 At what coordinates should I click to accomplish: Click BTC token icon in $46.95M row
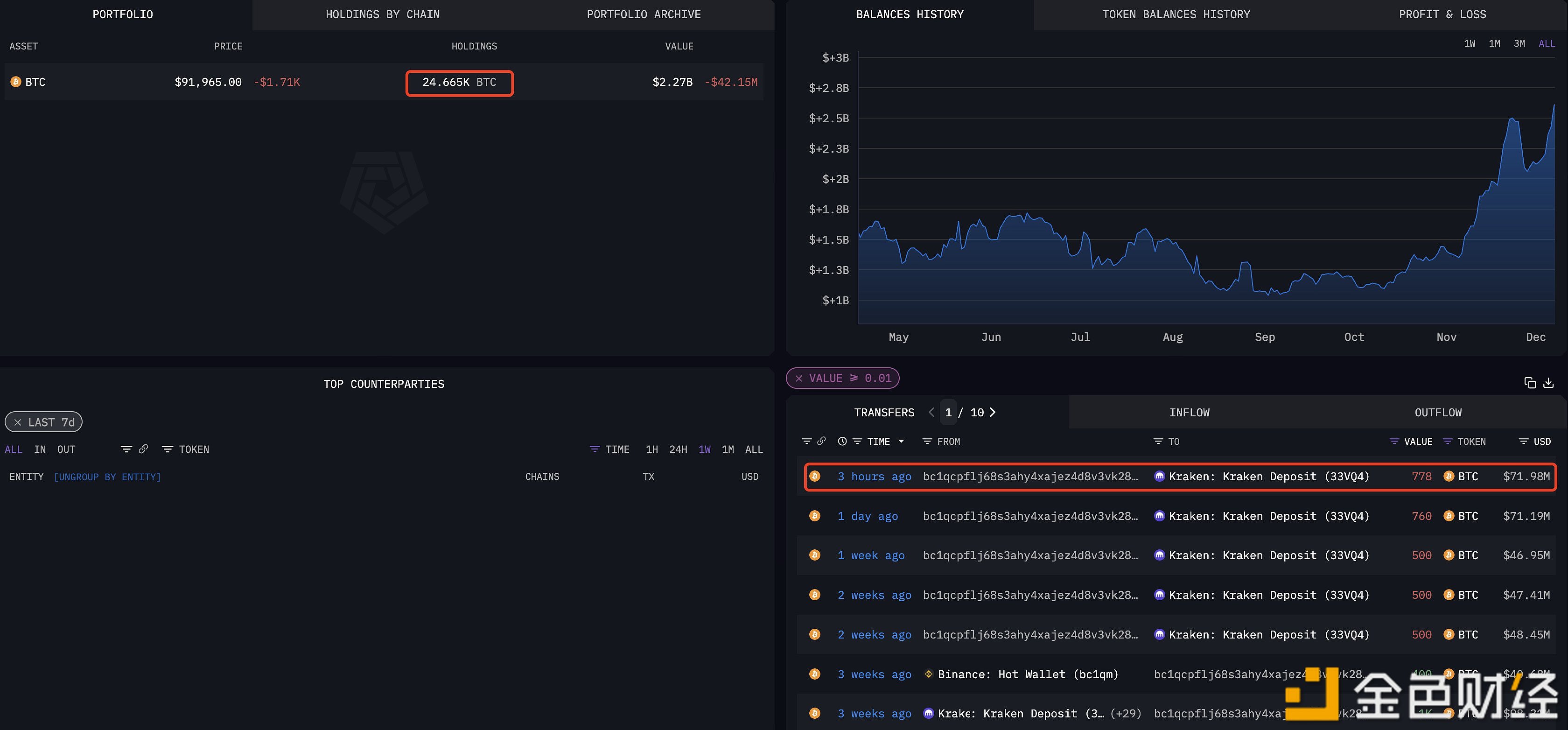click(1449, 555)
